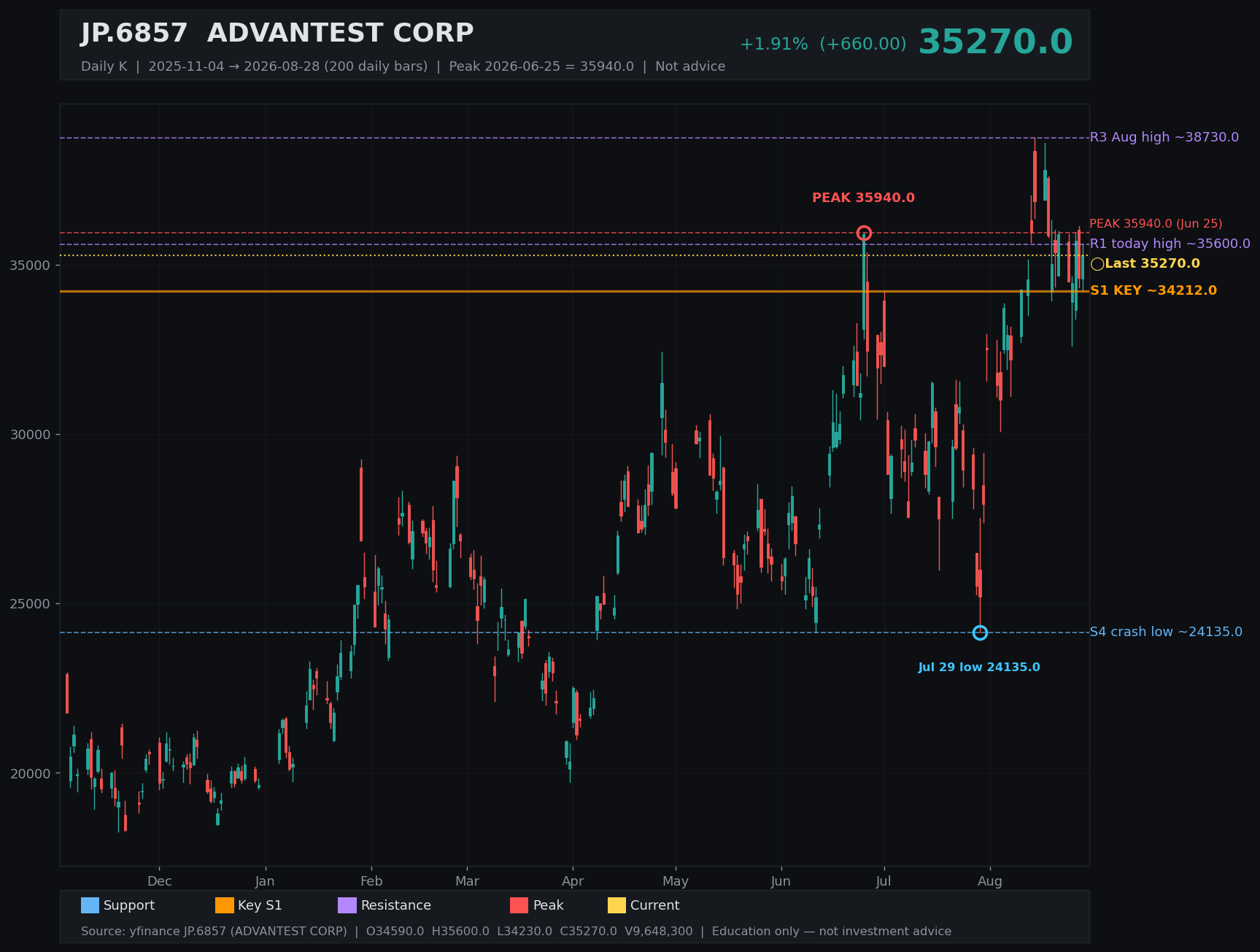The width and height of the screenshot is (1260, 952).
Task: Select the purple Resistance legend swatch
Action: click(347, 905)
